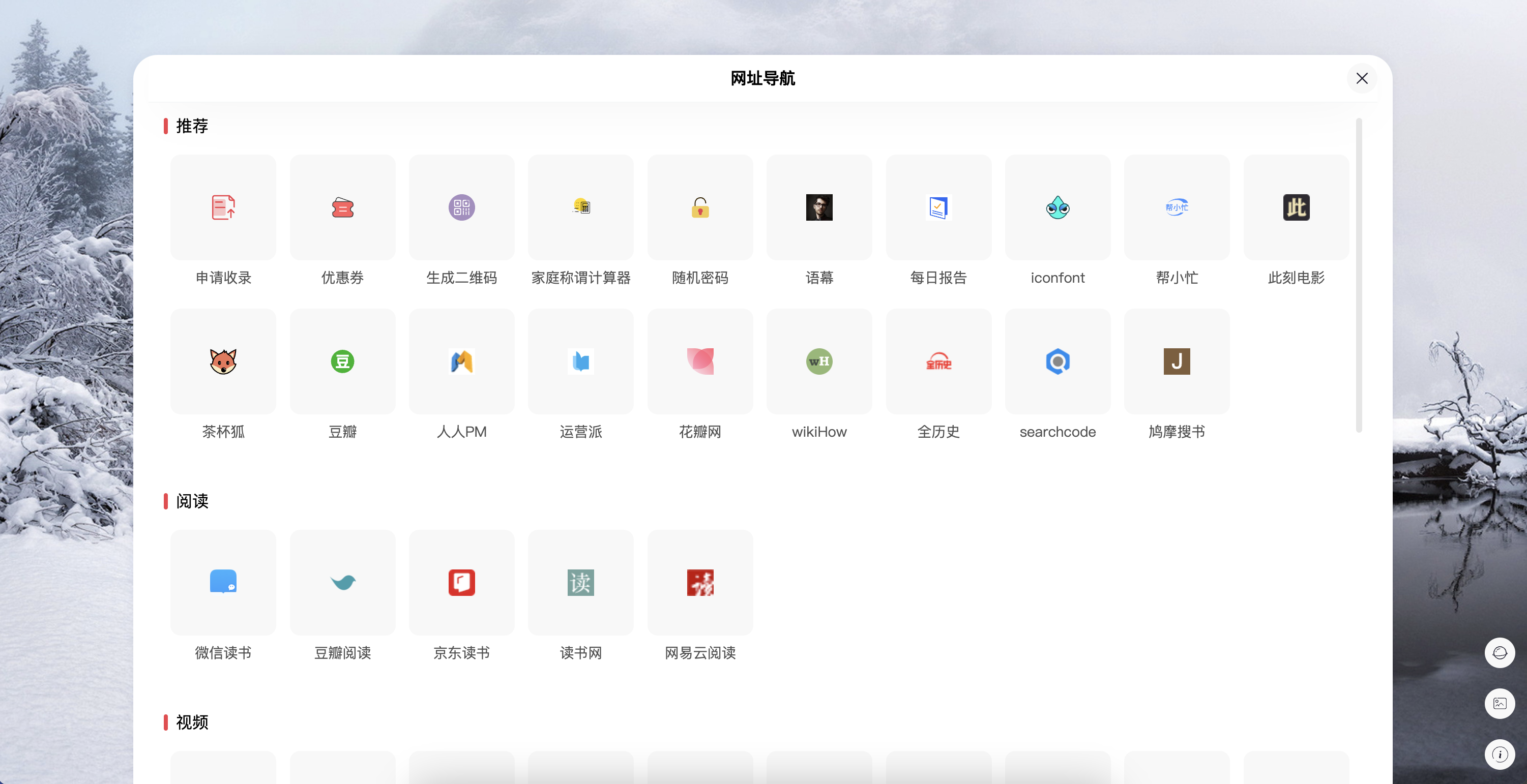The image size is (1527, 784).
Task: Click the floating globe button
Action: tap(1500, 652)
